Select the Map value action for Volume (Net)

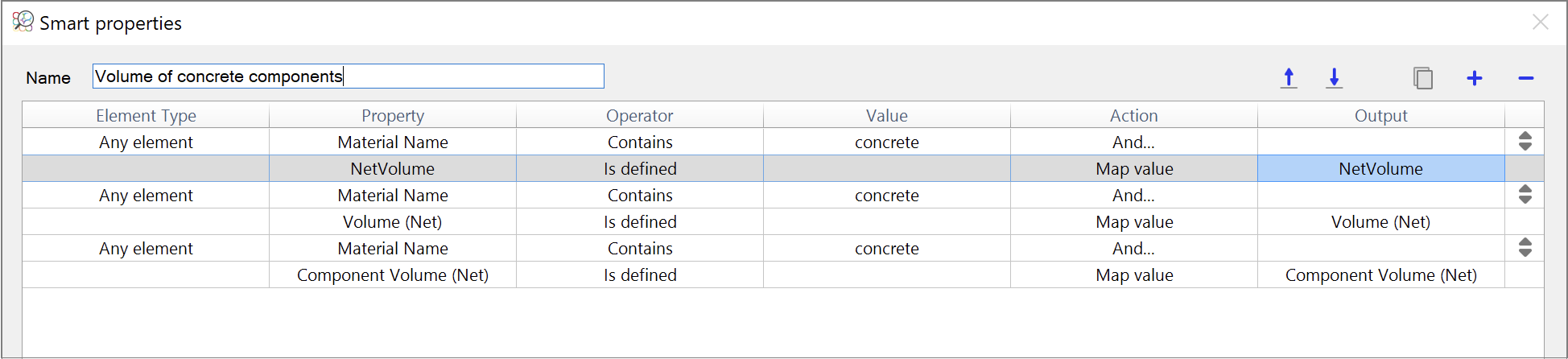click(x=1134, y=221)
